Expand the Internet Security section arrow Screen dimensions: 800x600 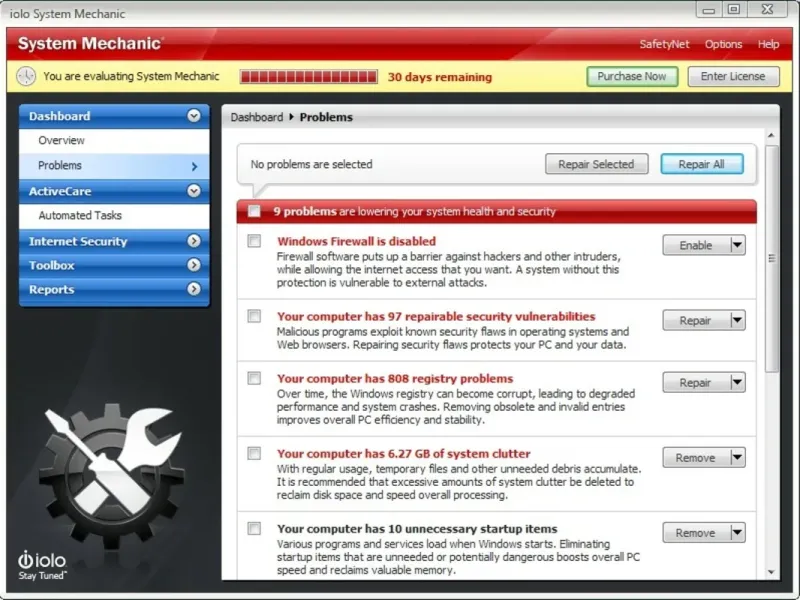[x=194, y=241]
